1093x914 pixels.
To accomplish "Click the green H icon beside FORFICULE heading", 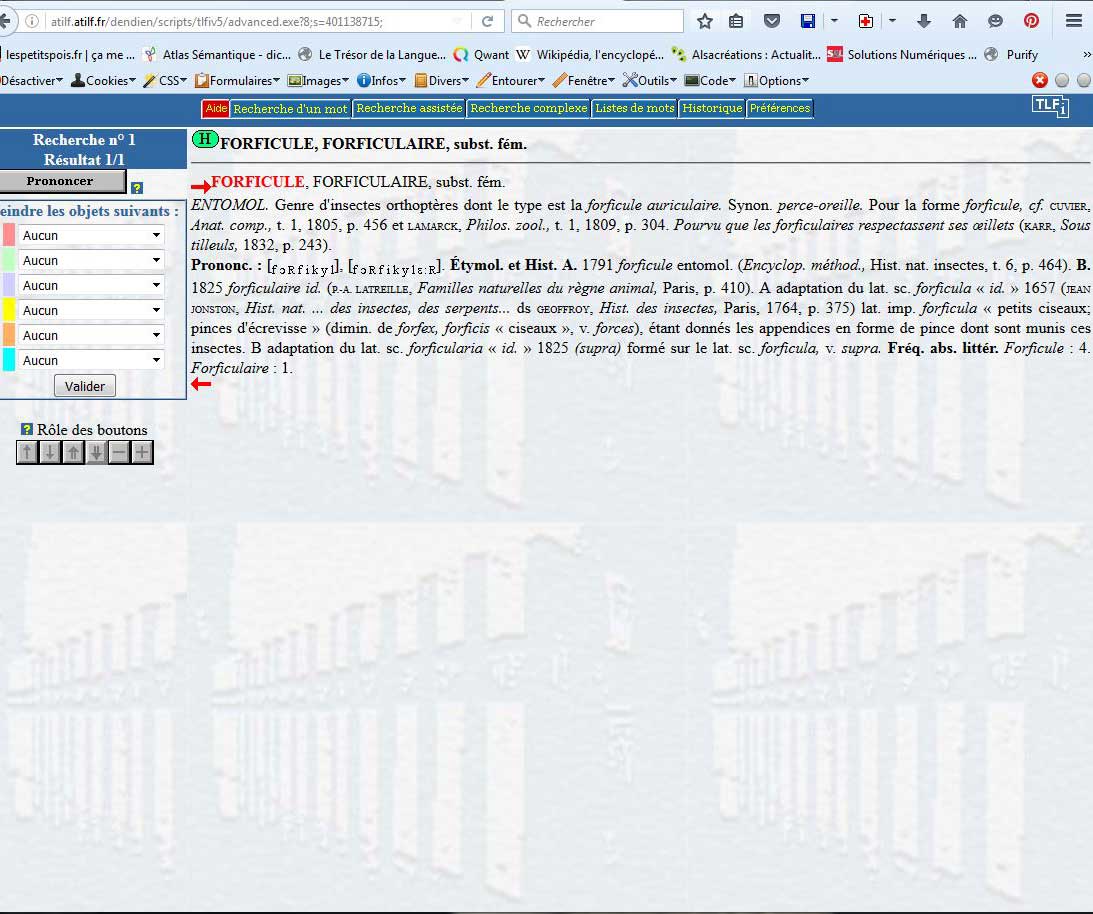I will [205, 140].
